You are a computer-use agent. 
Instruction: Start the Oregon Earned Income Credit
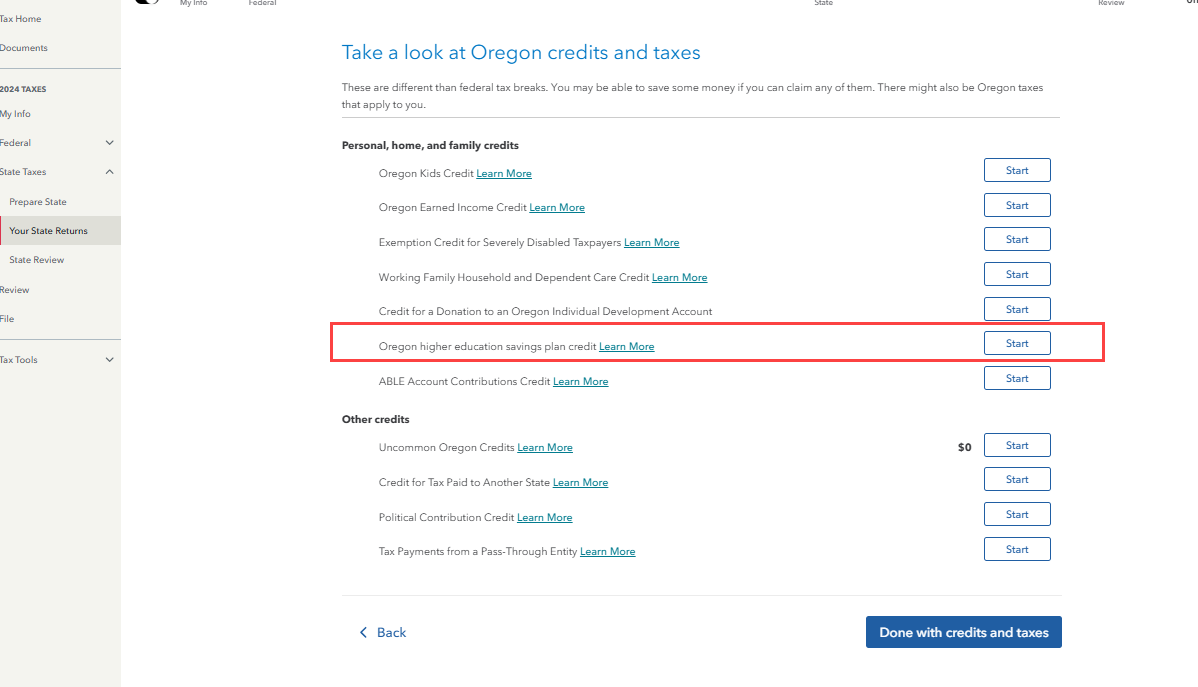point(1017,206)
